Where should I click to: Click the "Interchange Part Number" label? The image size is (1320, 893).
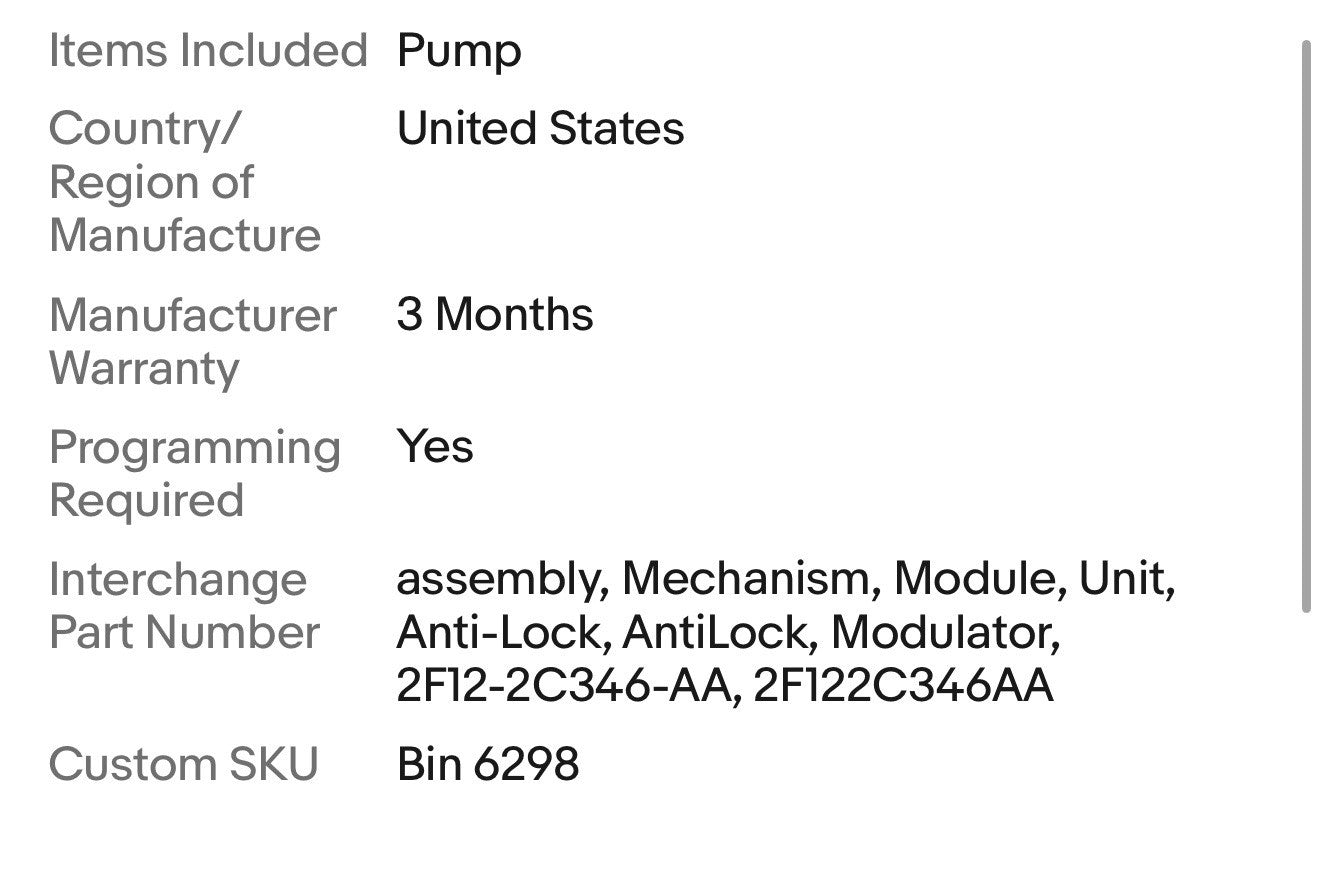(184, 606)
